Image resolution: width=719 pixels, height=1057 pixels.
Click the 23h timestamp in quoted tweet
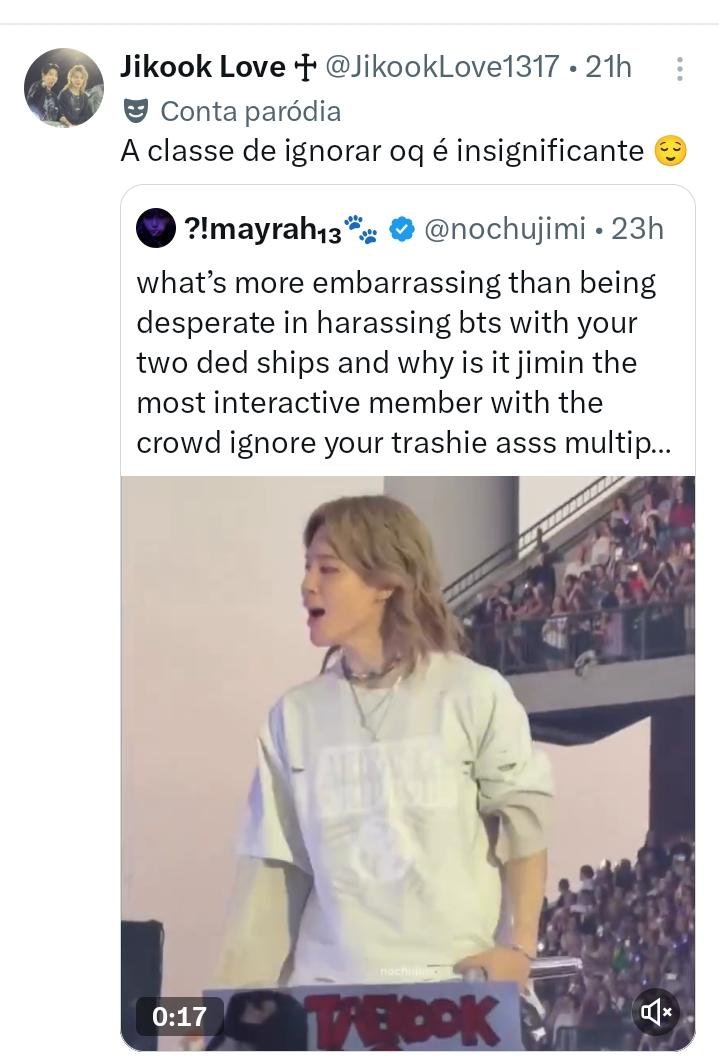pos(637,229)
